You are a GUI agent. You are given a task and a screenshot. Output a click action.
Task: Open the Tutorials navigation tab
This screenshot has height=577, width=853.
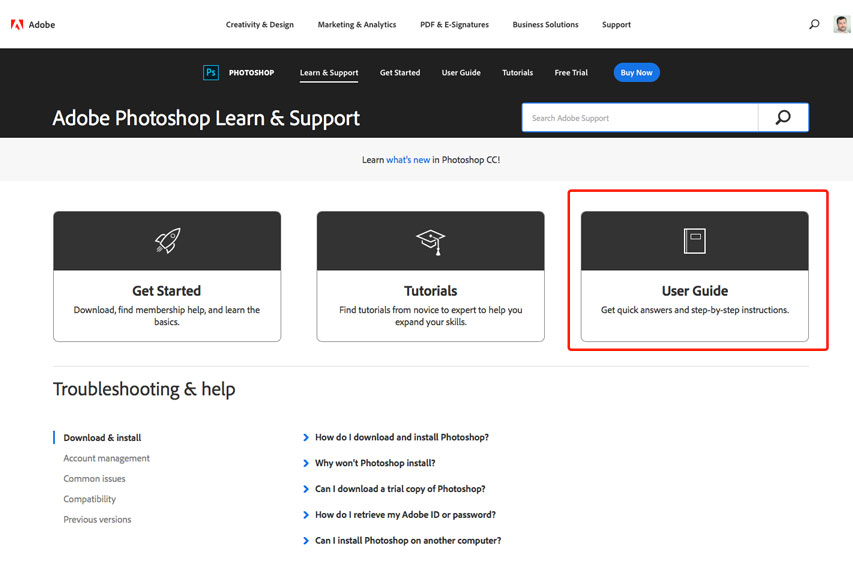tap(517, 72)
